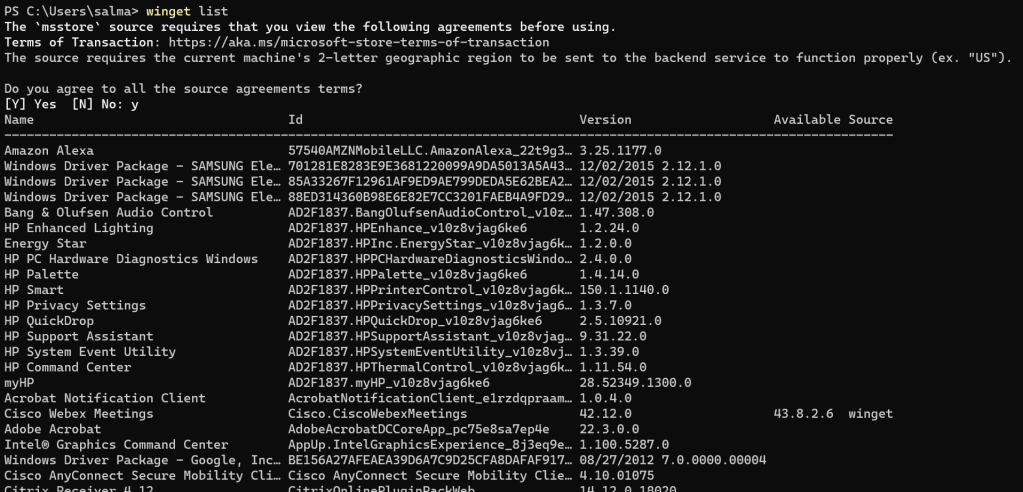Select the Amazon Alexa package row
1023x492 pixels.
48,151
